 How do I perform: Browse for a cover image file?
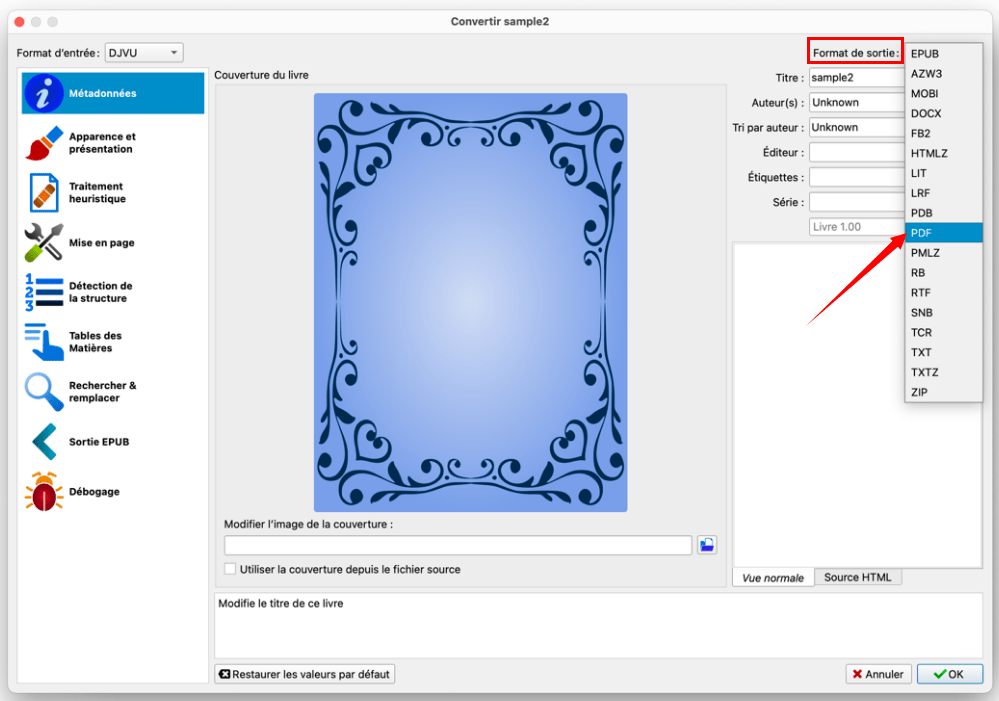(707, 545)
